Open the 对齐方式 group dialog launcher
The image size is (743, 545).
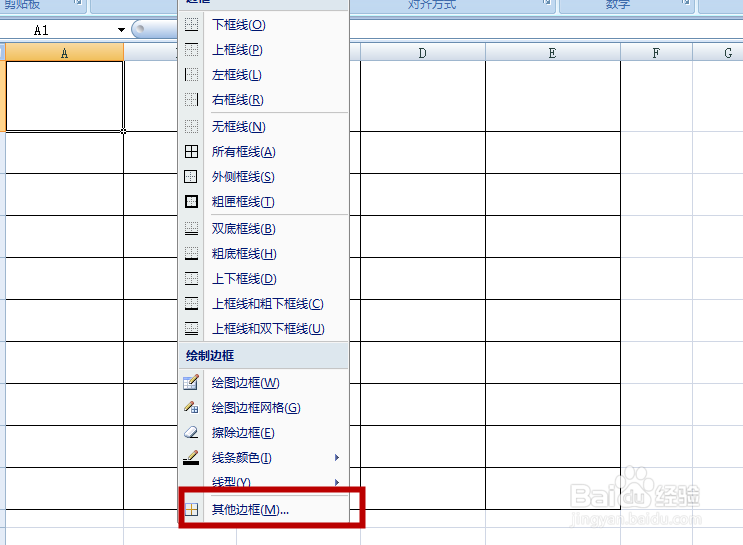546,3
